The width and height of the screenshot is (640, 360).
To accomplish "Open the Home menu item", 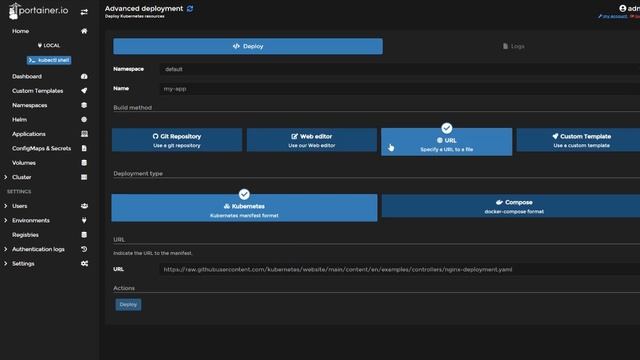I will click(20, 31).
